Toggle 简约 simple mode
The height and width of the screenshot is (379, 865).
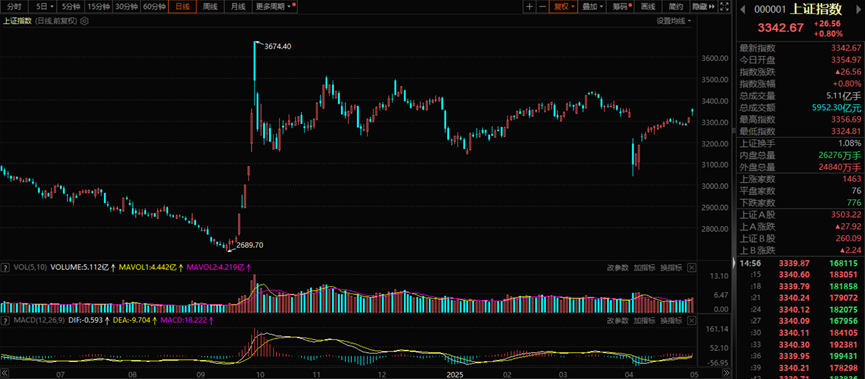pos(676,7)
